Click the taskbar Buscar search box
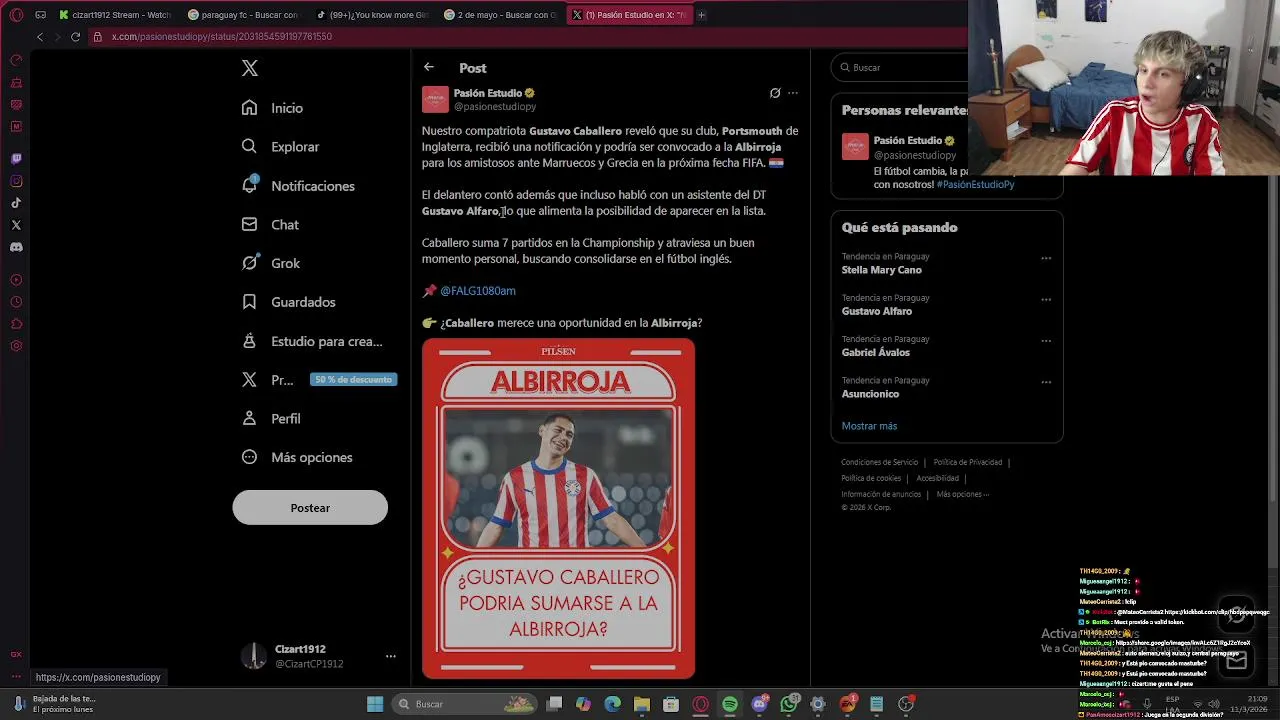Screen dimensions: 1280x720 (465, 704)
